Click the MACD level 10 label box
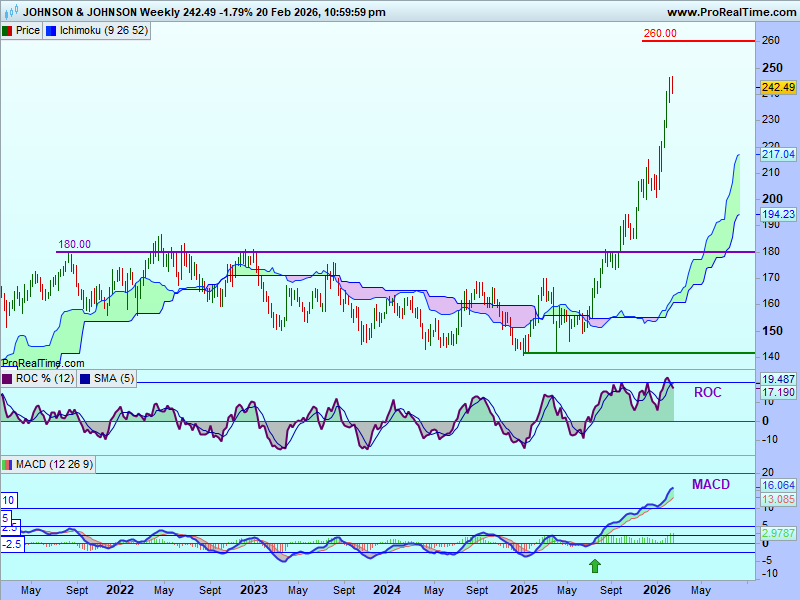The image size is (800, 600). (x=8, y=500)
